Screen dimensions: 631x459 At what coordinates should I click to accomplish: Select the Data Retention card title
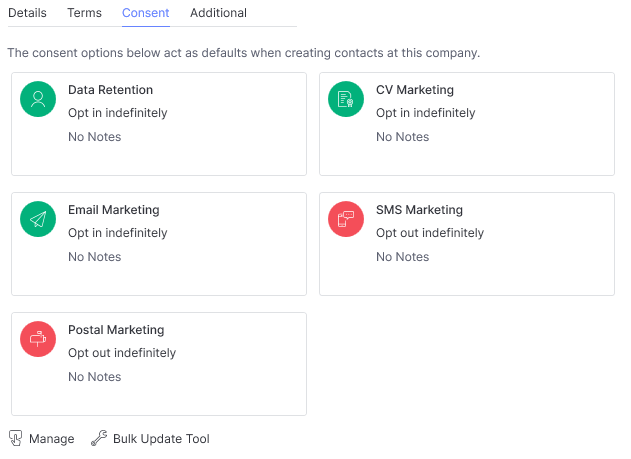point(110,90)
